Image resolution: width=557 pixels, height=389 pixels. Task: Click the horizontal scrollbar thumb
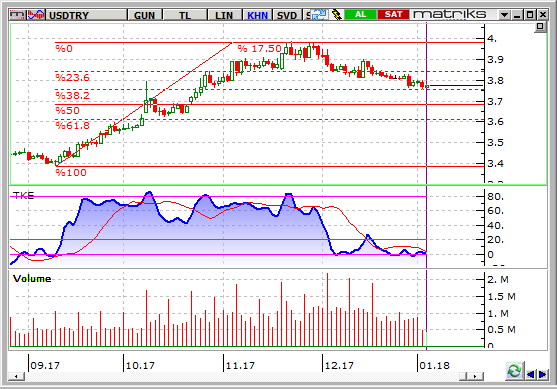[464, 376]
